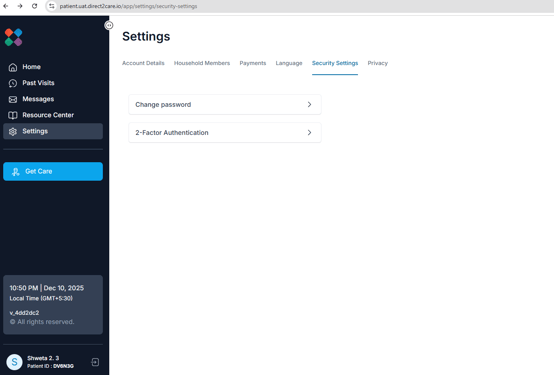Click All rights reserved text

click(42, 322)
